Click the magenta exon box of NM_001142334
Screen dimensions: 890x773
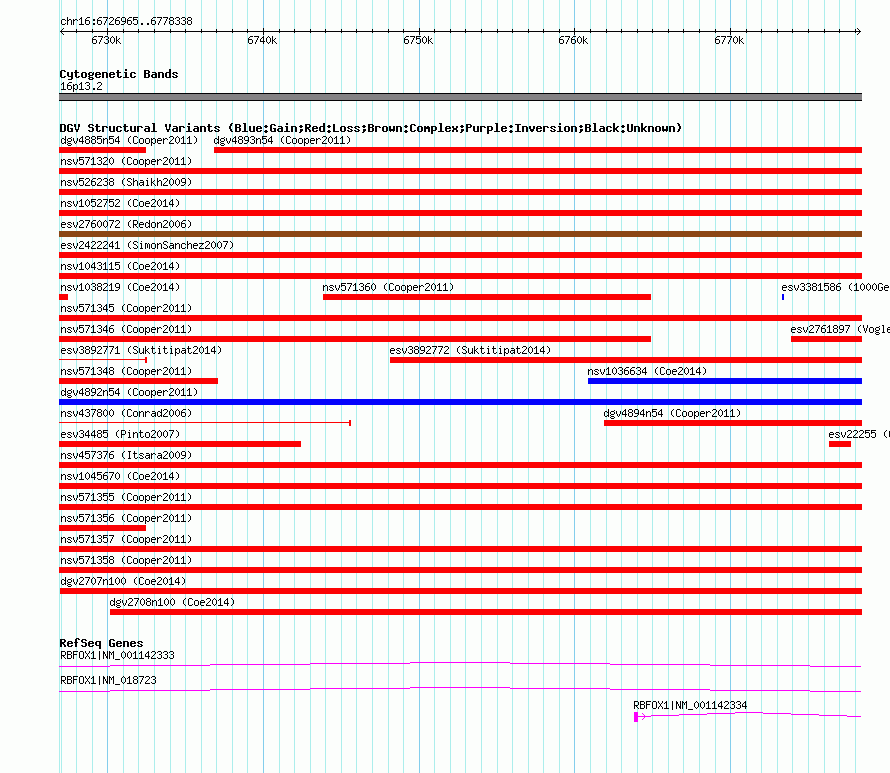point(636,717)
